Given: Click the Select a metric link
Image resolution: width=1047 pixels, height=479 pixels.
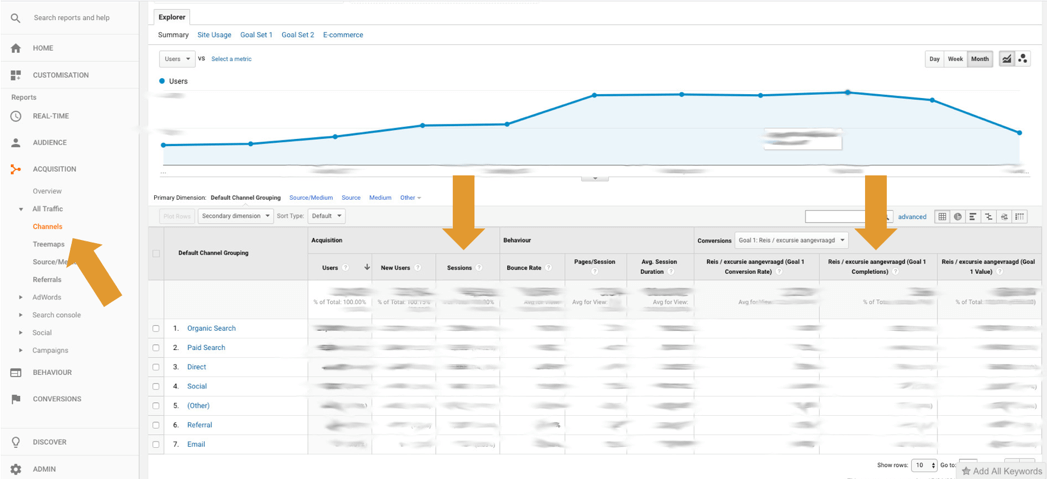Looking at the screenshot, I should click(x=232, y=59).
